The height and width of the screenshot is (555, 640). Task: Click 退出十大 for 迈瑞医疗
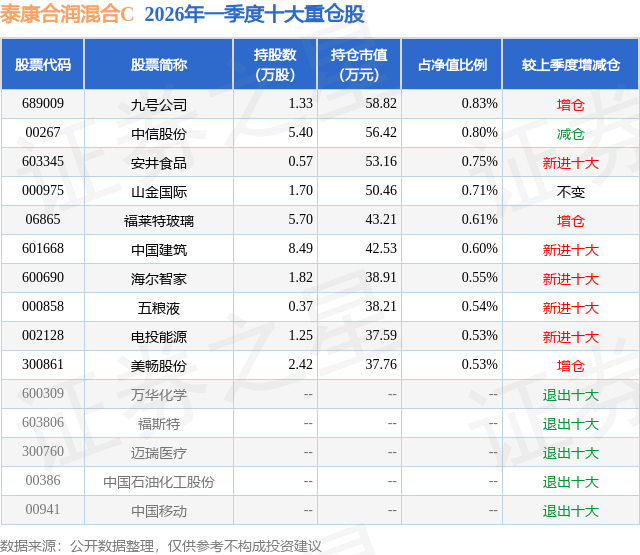point(571,453)
